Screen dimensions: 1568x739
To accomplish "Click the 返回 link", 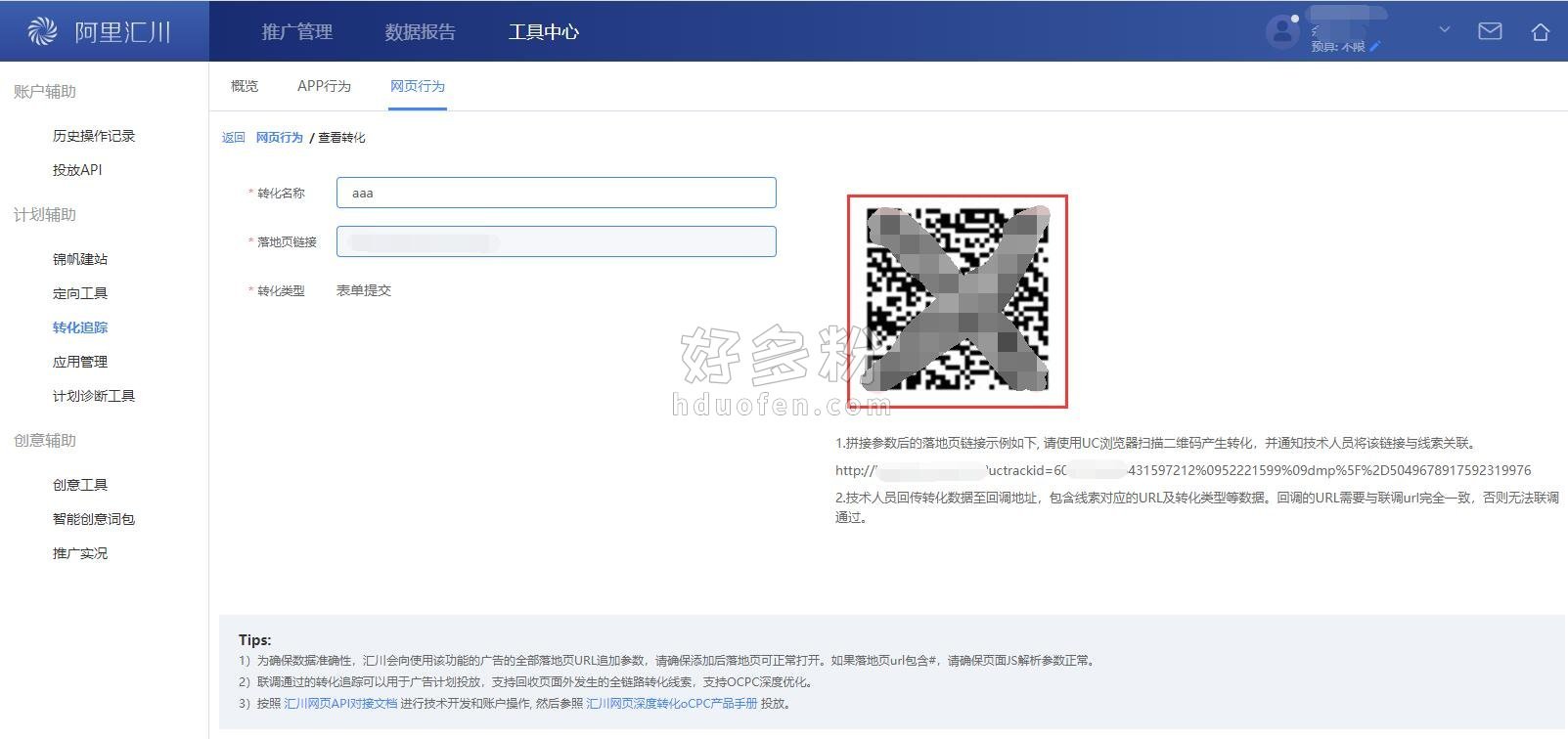I will pos(234,138).
